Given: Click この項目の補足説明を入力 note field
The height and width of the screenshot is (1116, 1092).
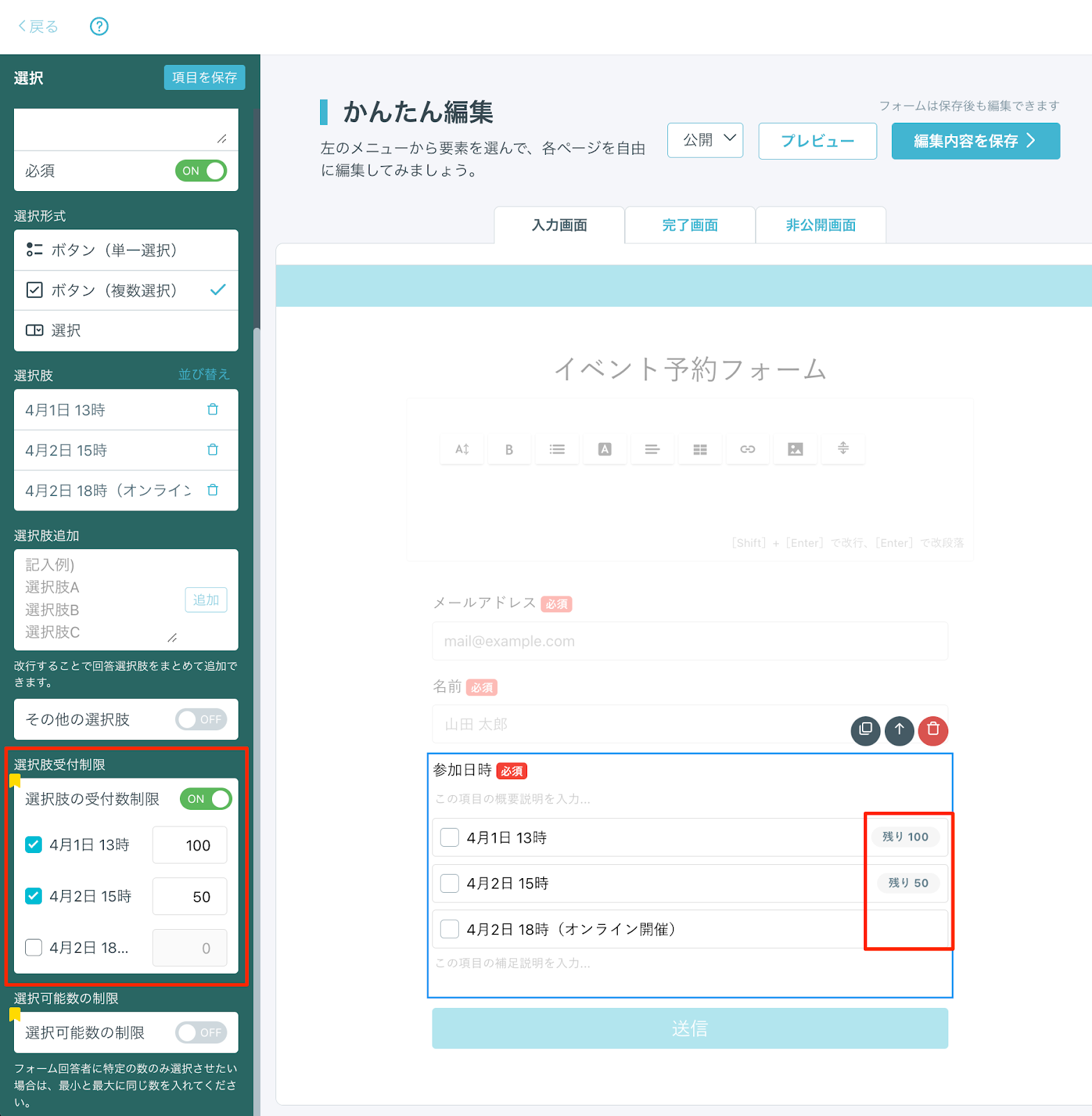Looking at the screenshot, I should click(x=513, y=963).
